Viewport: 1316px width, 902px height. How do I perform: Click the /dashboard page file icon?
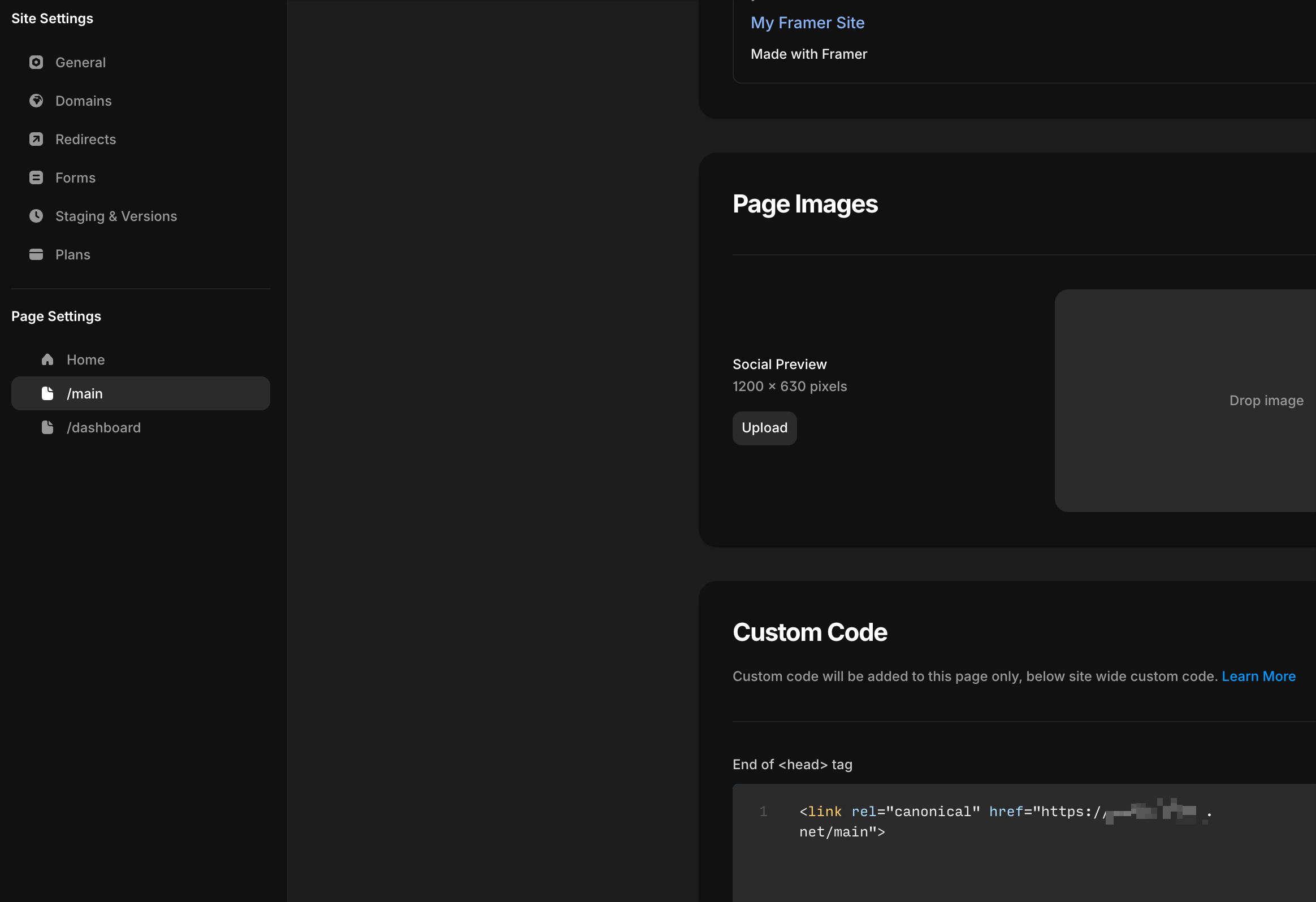coord(47,427)
